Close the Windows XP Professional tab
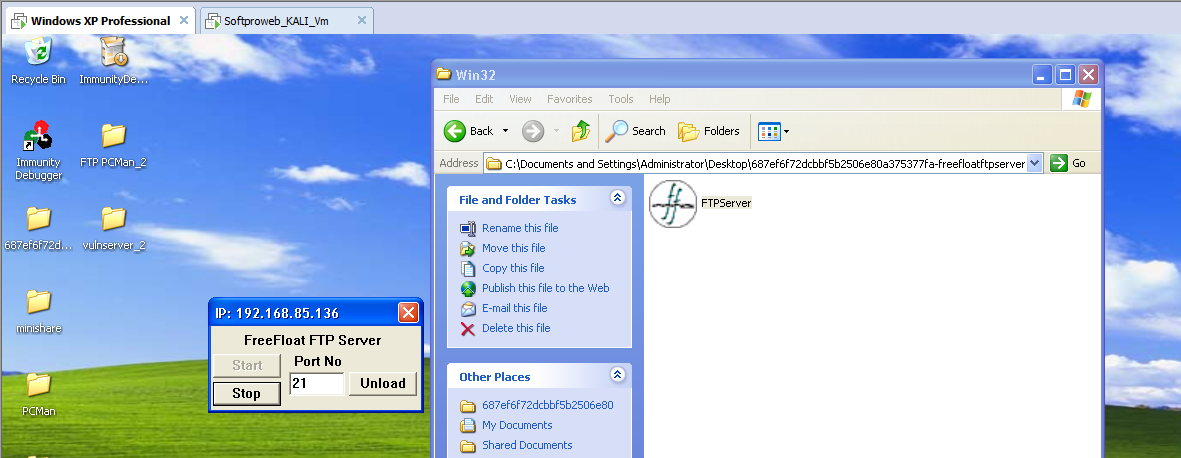The image size is (1181, 458). (x=184, y=20)
